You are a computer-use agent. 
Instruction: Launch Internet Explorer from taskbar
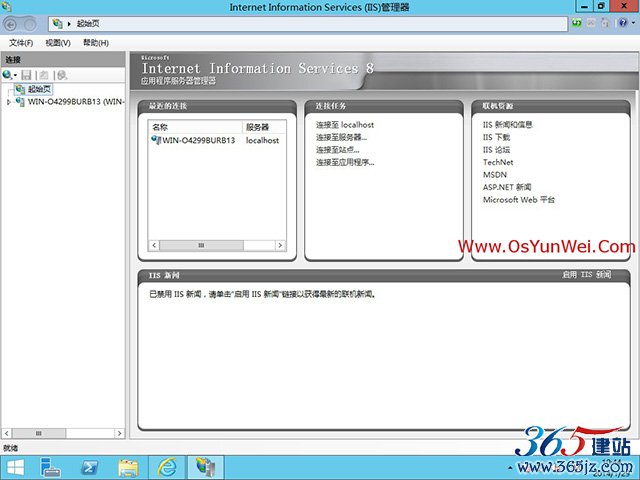pyautogui.click(x=167, y=467)
